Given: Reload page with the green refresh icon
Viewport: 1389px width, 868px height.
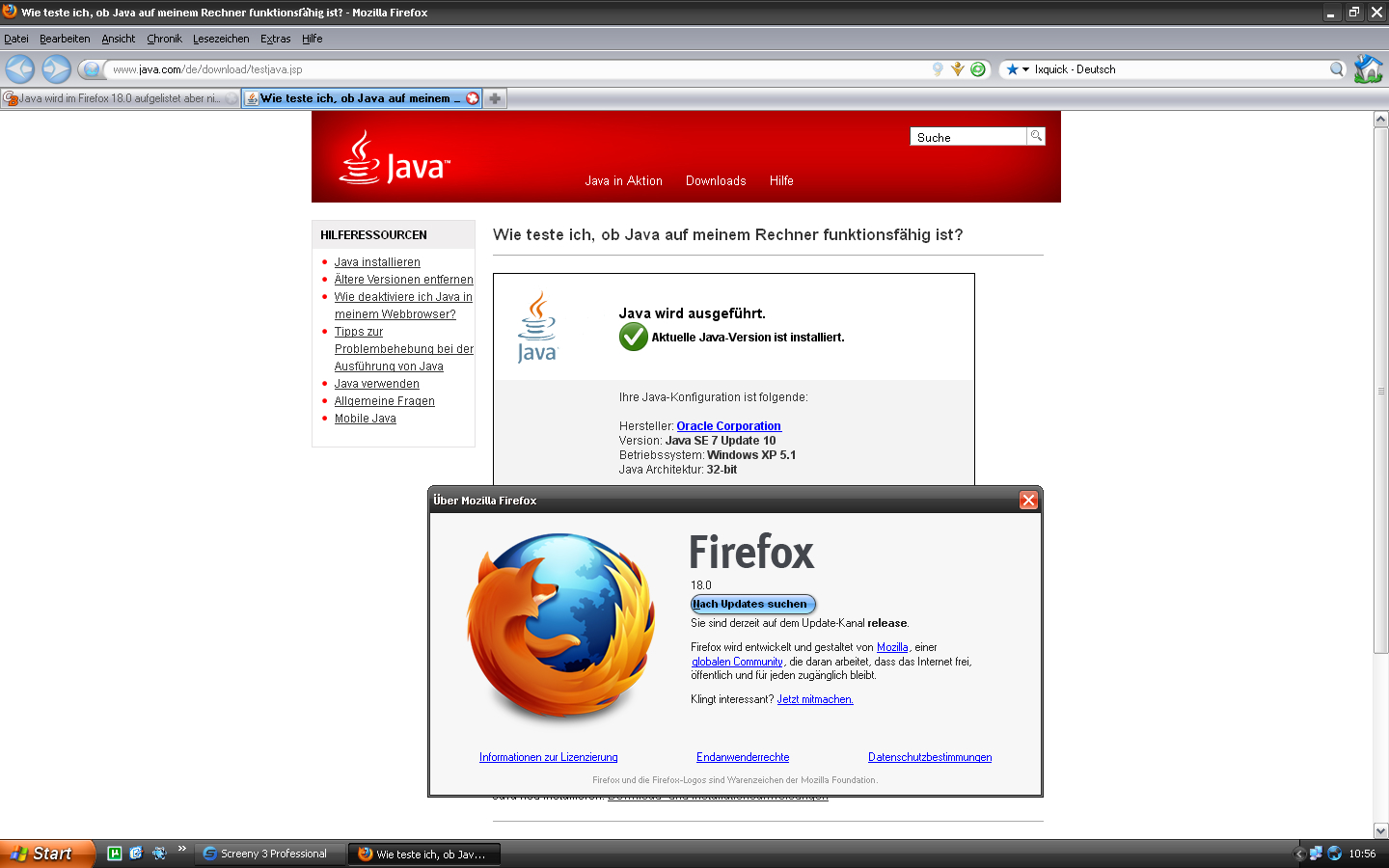Looking at the screenshot, I should 978,69.
